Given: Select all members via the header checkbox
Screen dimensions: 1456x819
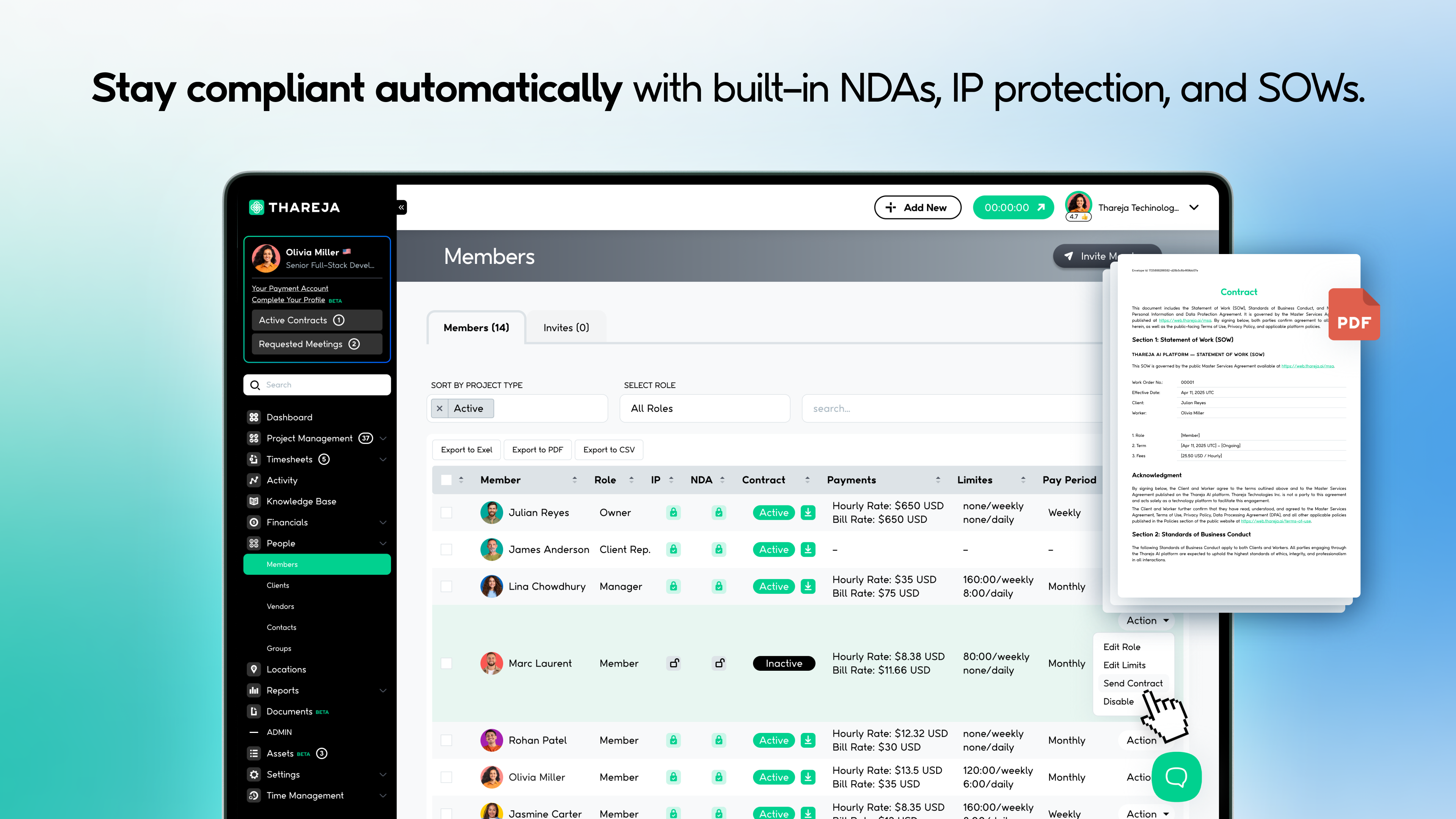Looking at the screenshot, I should pos(447,479).
